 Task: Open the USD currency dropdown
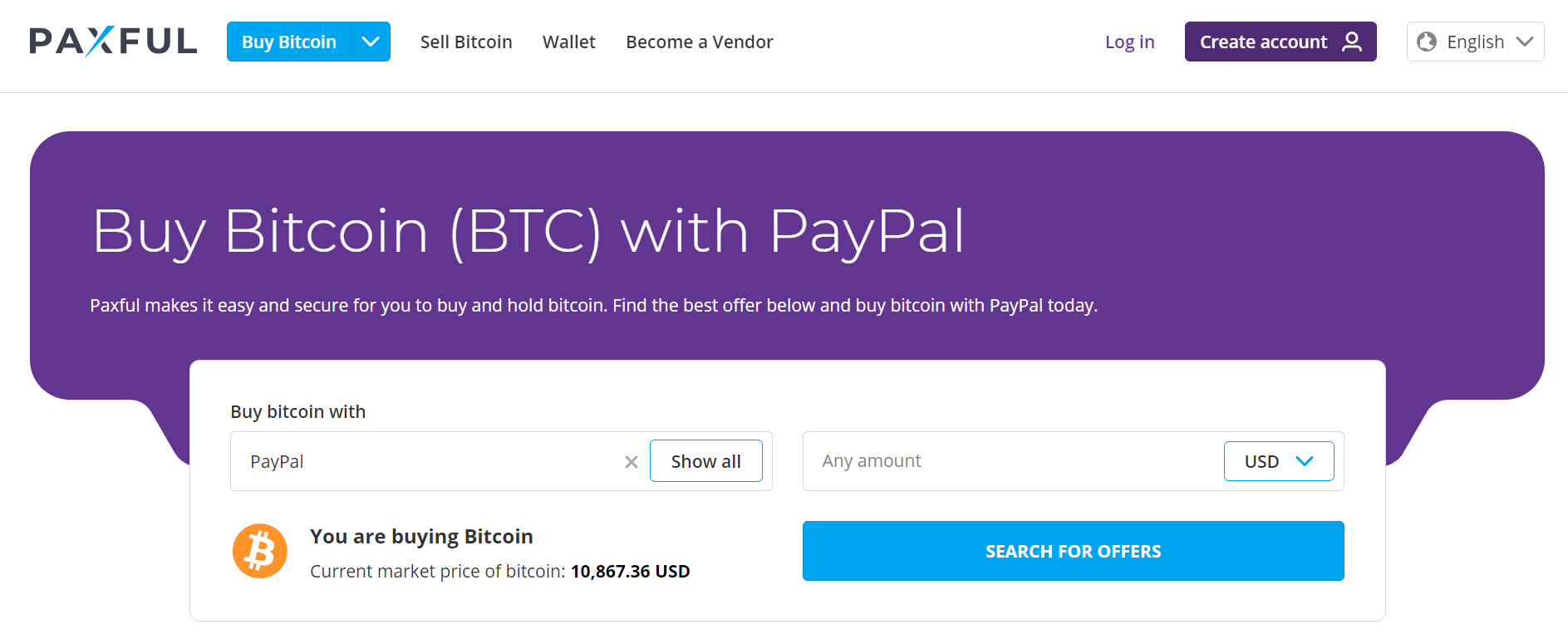pyautogui.click(x=1279, y=461)
